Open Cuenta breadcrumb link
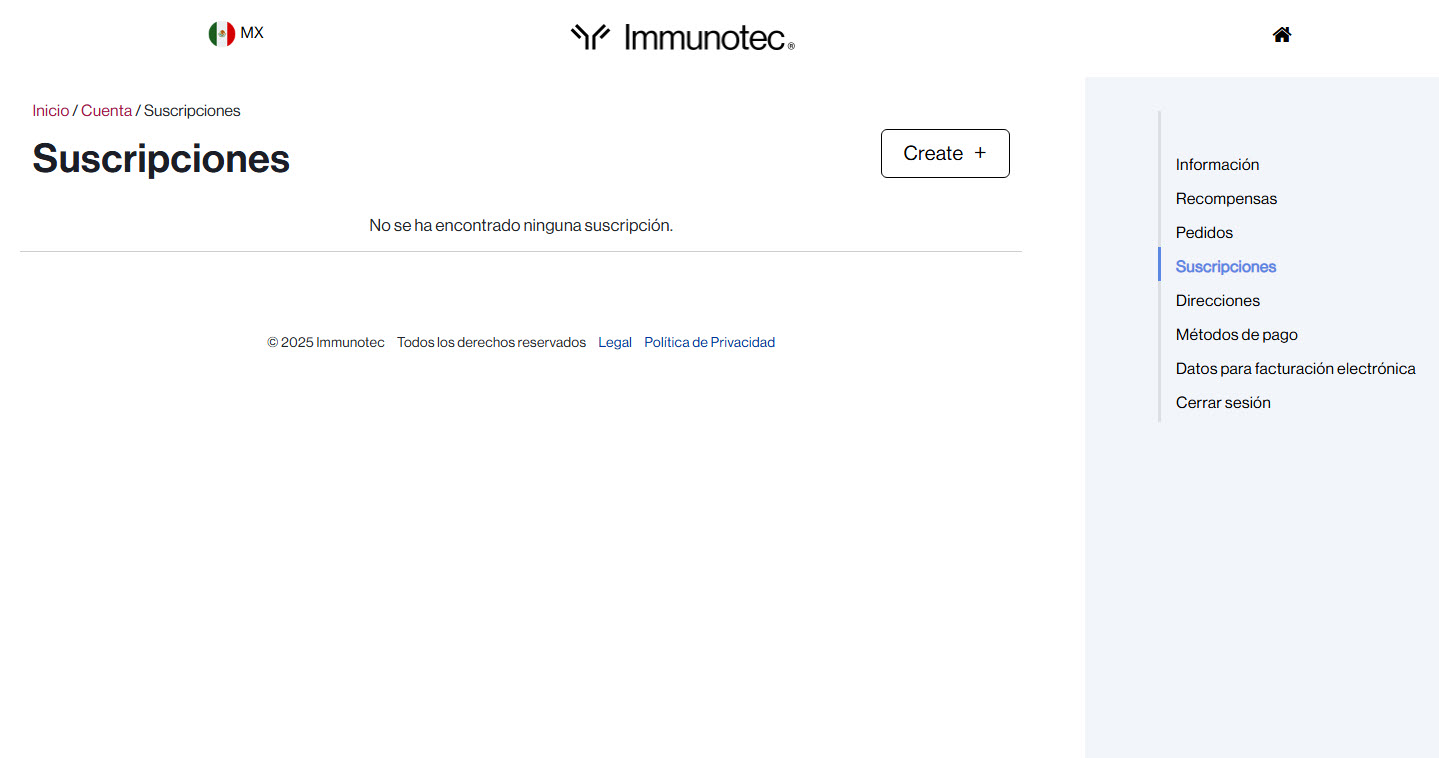This screenshot has height=758, width=1439. pyautogui.click(x=106, y=111)
